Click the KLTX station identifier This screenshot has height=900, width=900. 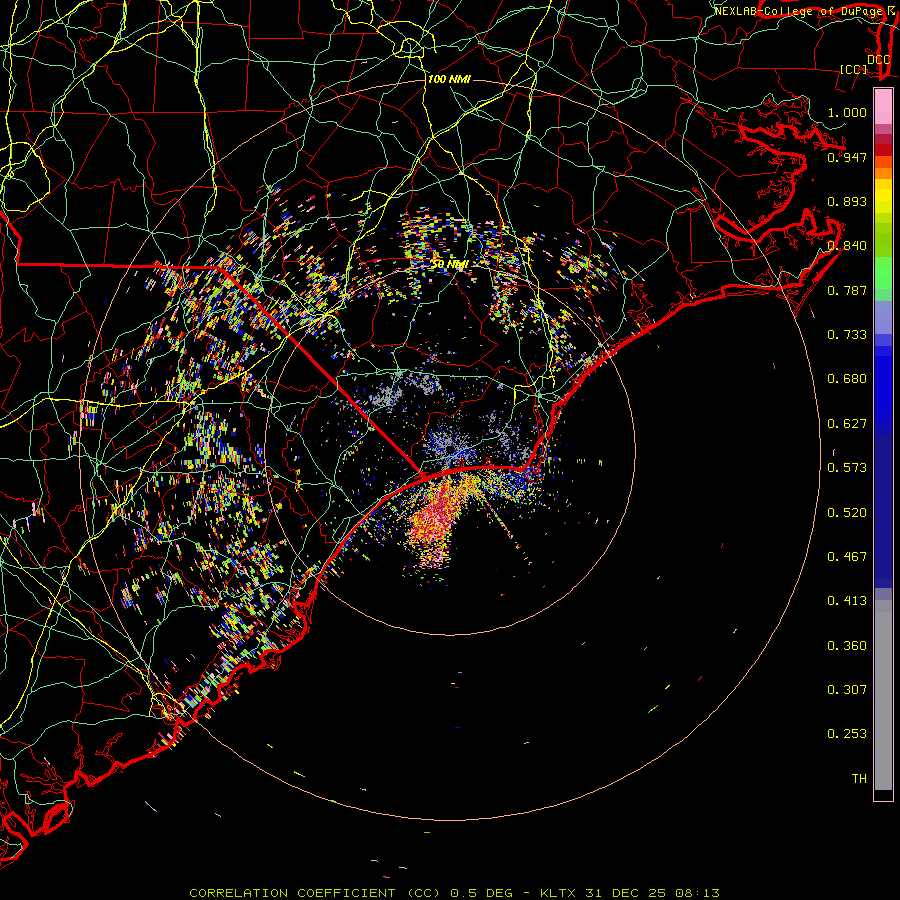click(x=559, y=893)
